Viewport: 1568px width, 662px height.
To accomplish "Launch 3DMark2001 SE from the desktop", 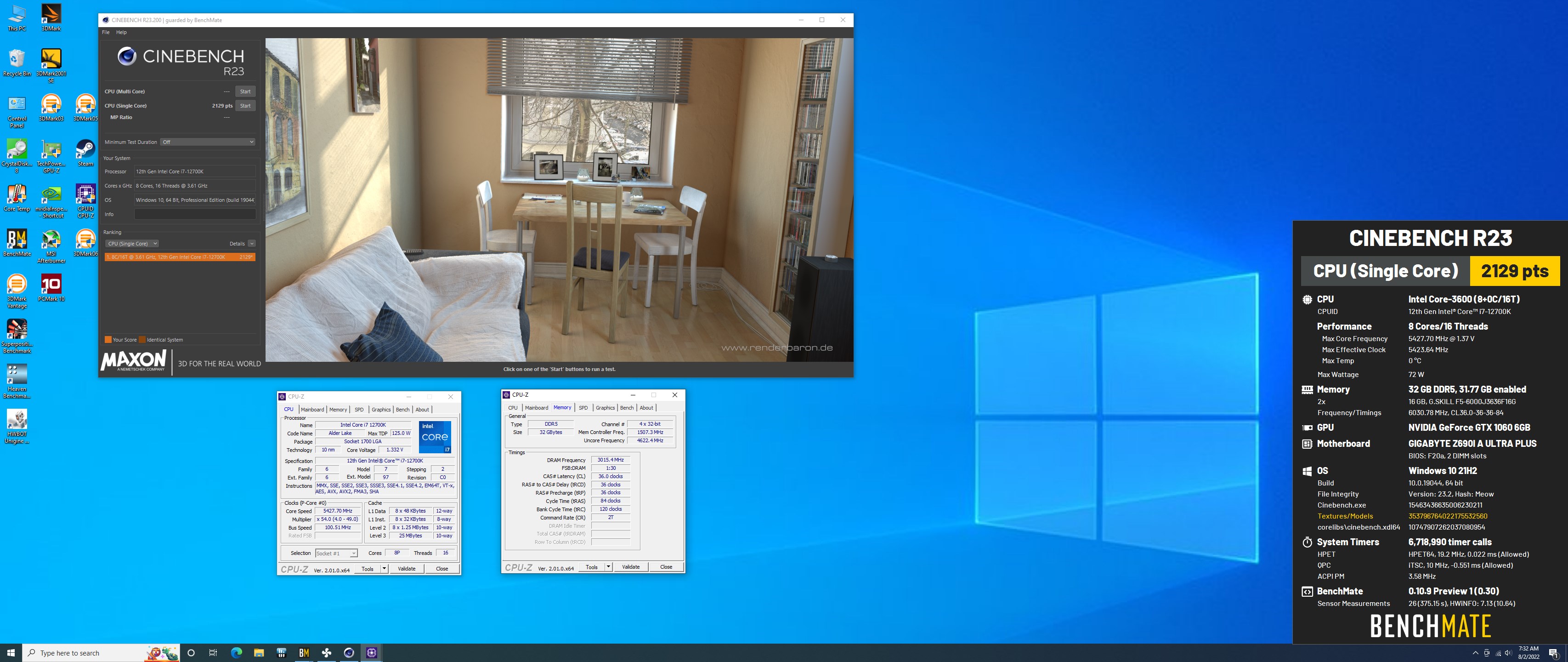I will (51, 66).
